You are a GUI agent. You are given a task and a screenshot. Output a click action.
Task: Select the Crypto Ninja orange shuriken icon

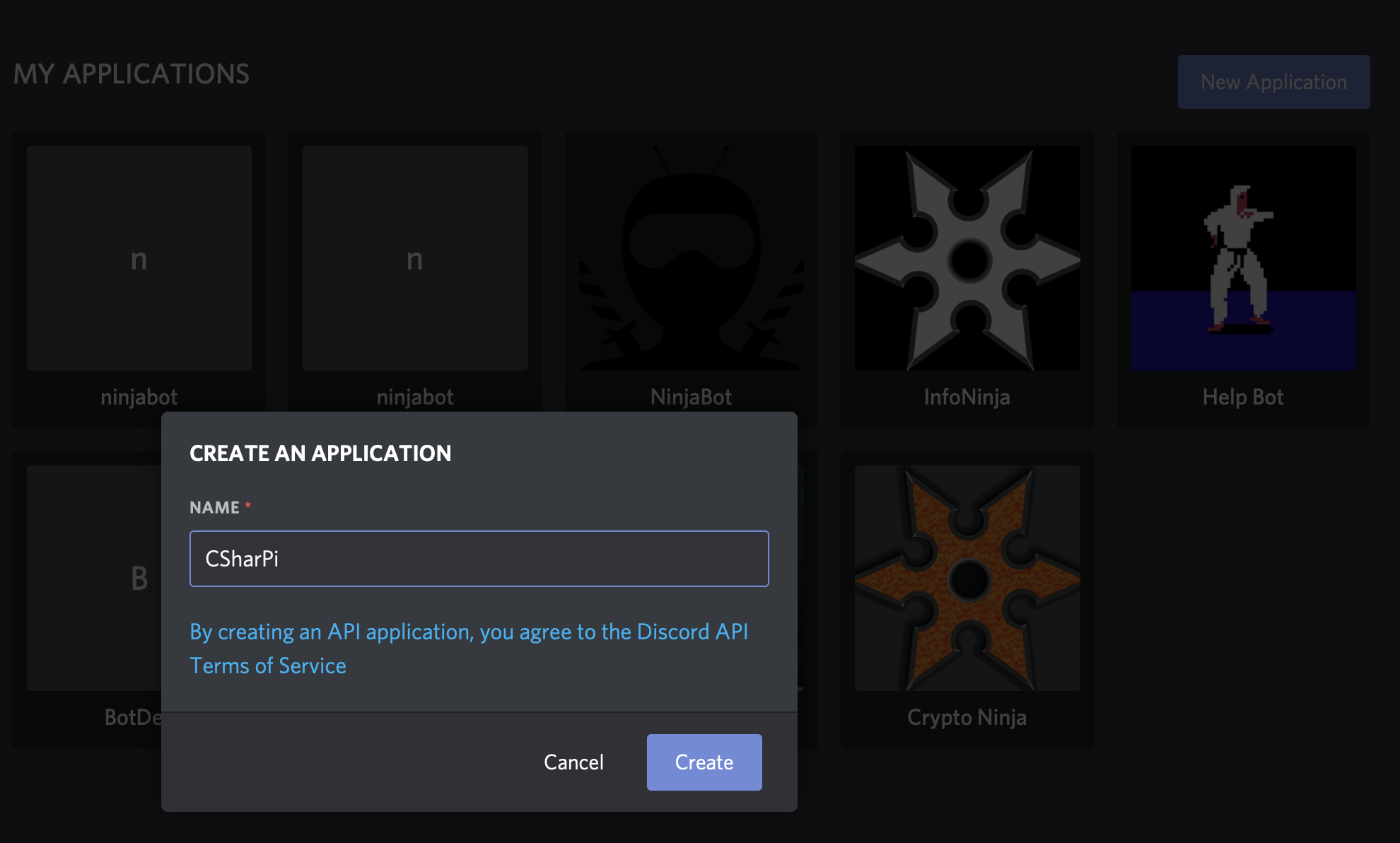(967, 578)
